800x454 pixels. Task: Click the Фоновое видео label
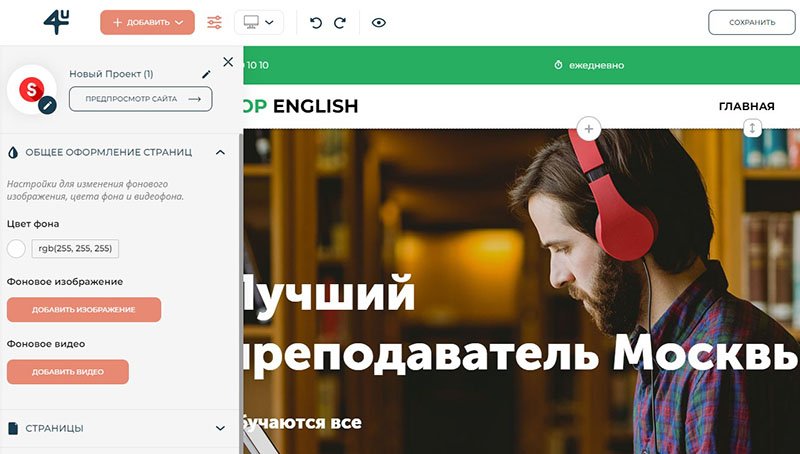click(x=46, y=344)
